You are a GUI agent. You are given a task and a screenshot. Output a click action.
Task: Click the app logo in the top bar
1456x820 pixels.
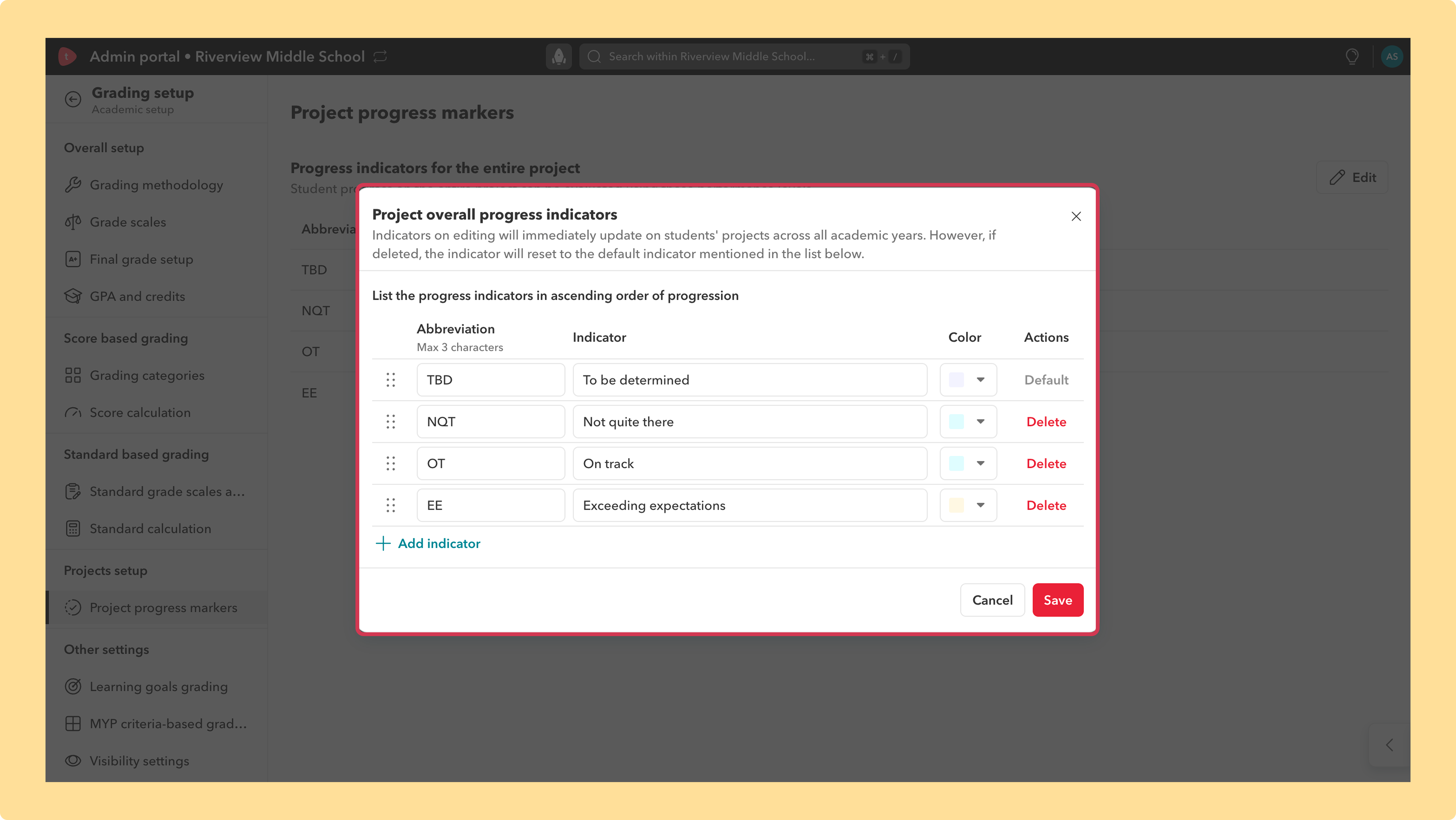pyautogui.click(x=67, y=56)
